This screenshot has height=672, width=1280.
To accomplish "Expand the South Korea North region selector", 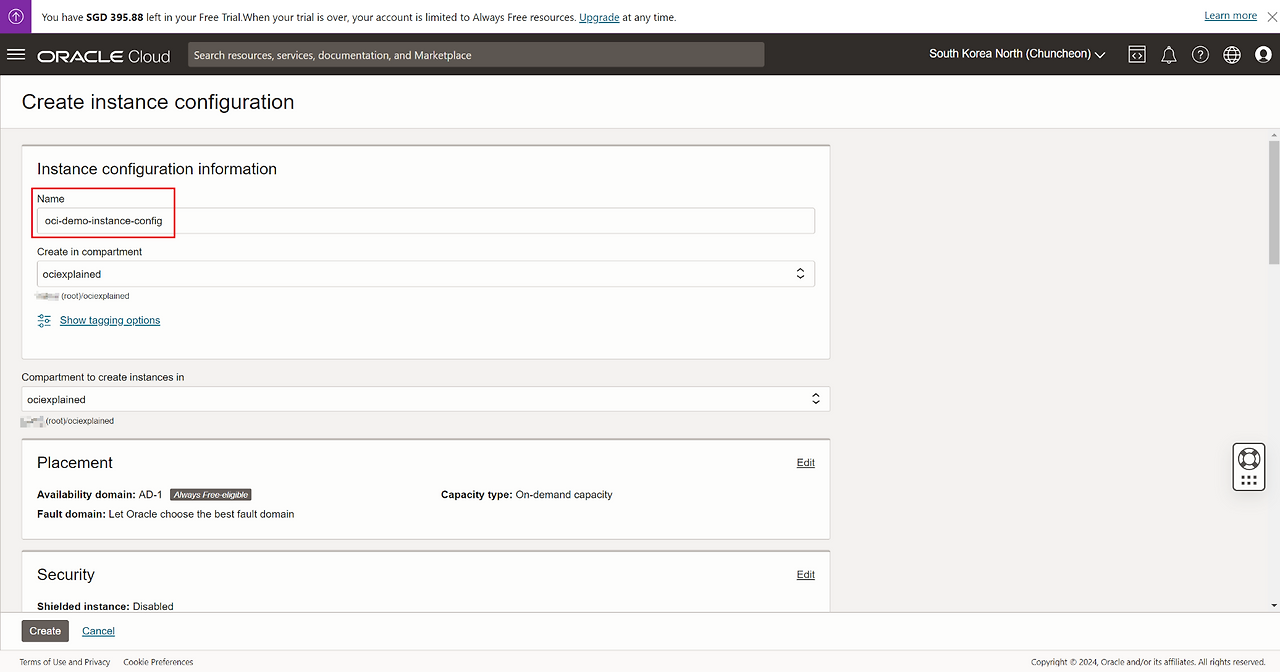I will click(x=1016, y=54).
